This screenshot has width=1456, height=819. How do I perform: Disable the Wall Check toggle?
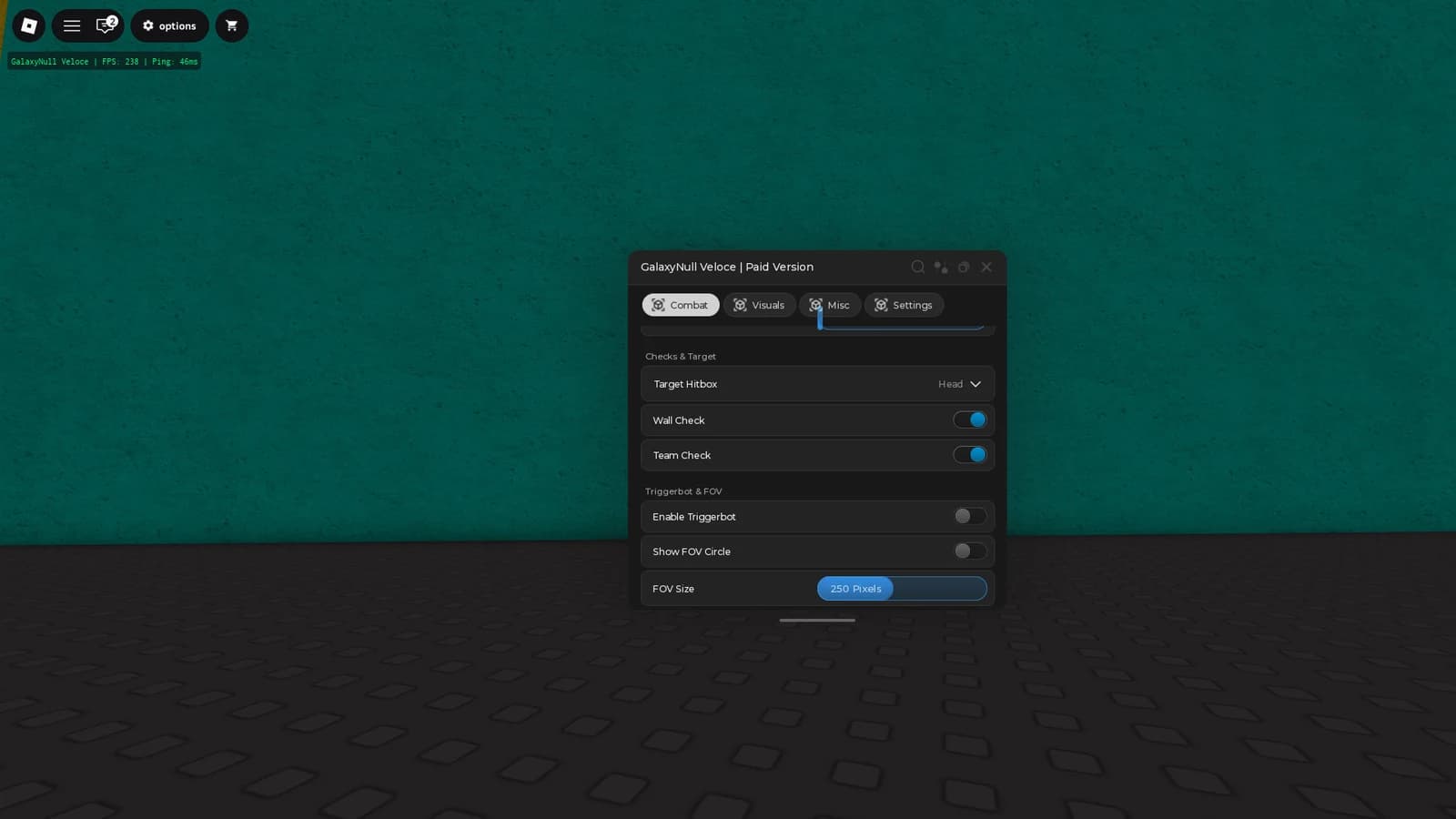tap(970, 420)
